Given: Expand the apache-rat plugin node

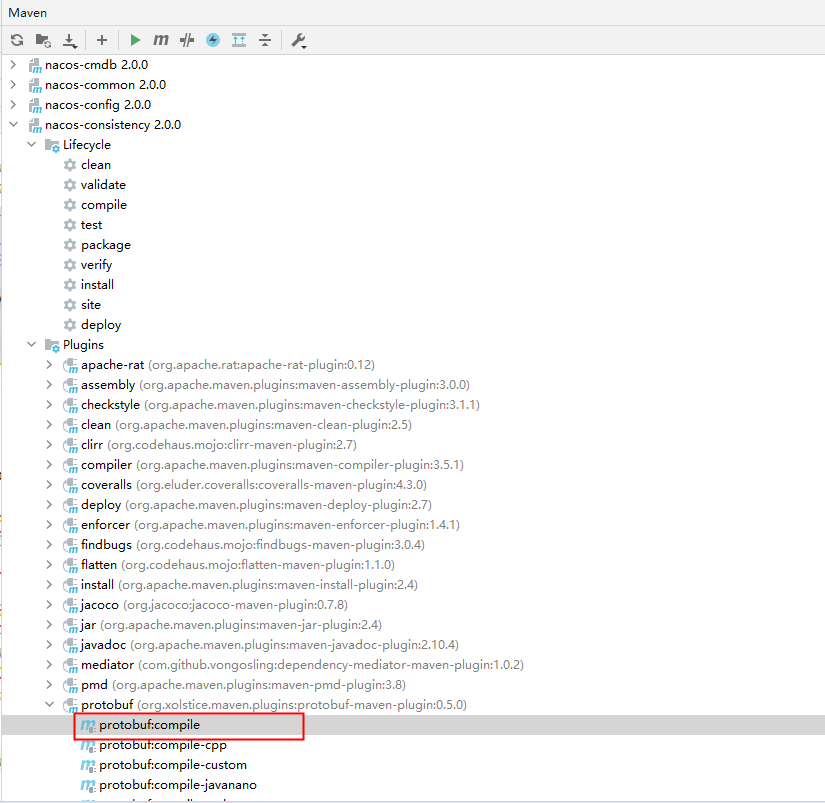Looking at the screenshot, I should (x=49, y=365).
